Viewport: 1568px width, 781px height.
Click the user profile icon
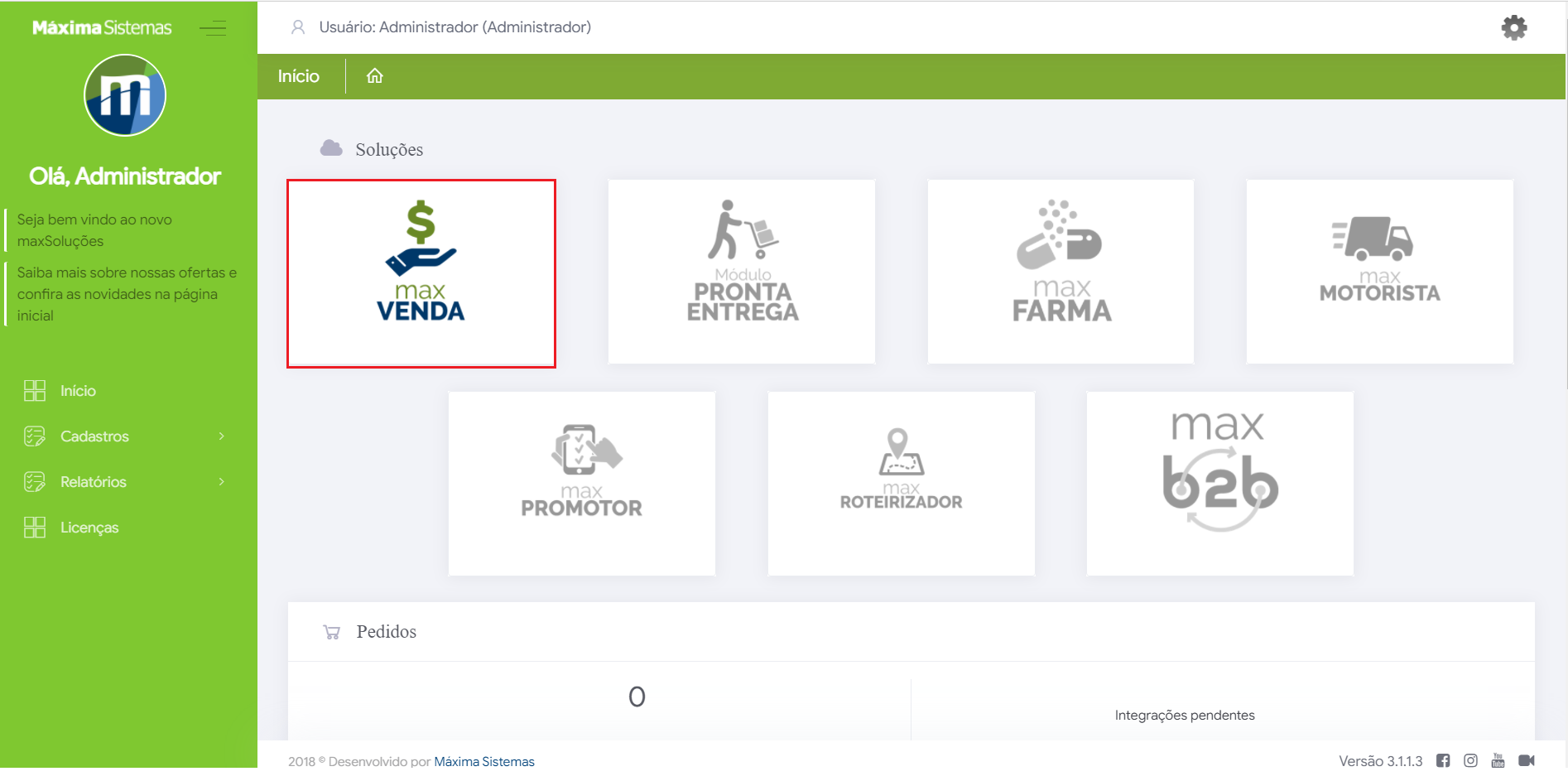tap(298, 27)
